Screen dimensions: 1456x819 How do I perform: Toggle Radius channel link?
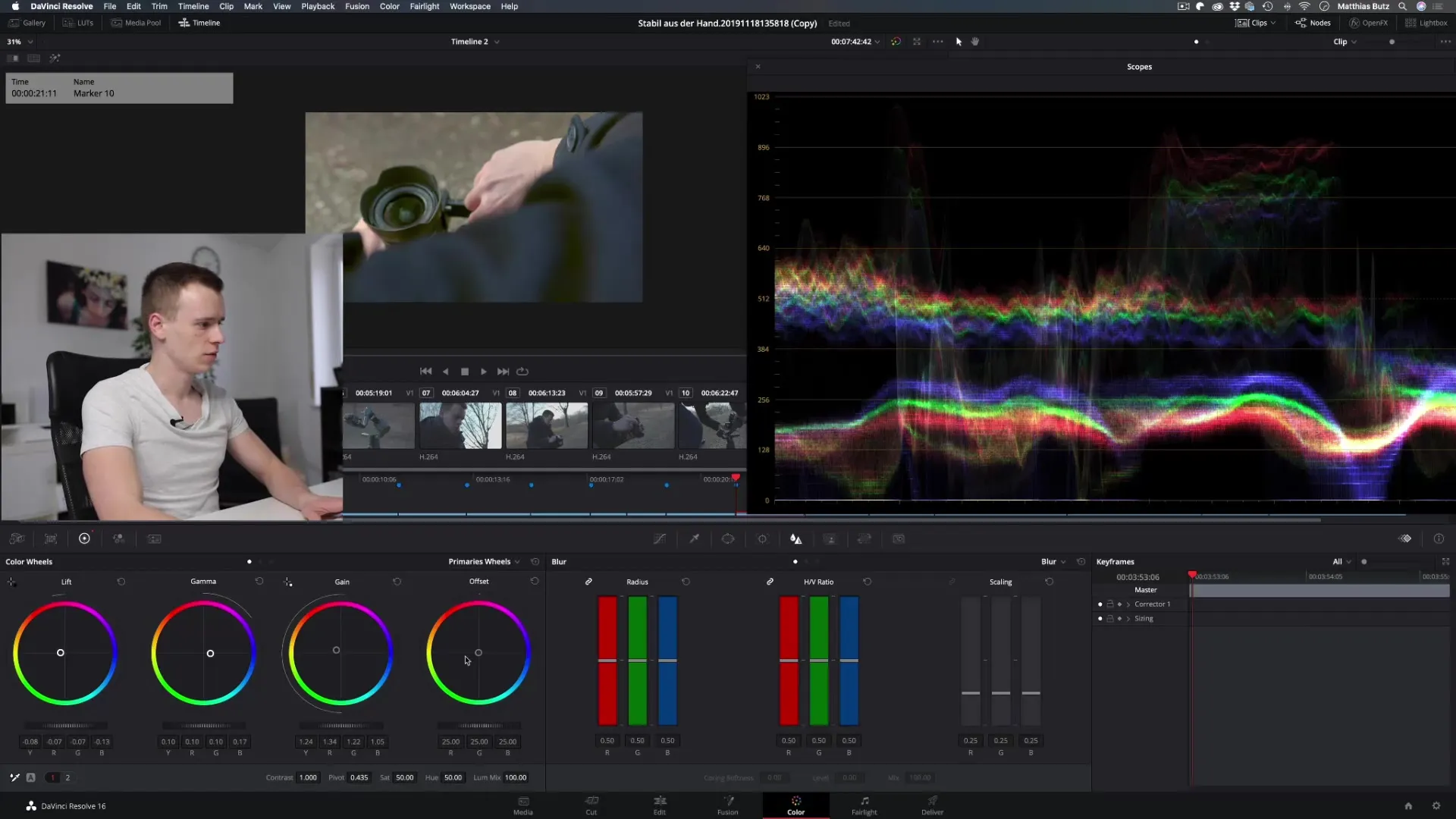point(588,582)
